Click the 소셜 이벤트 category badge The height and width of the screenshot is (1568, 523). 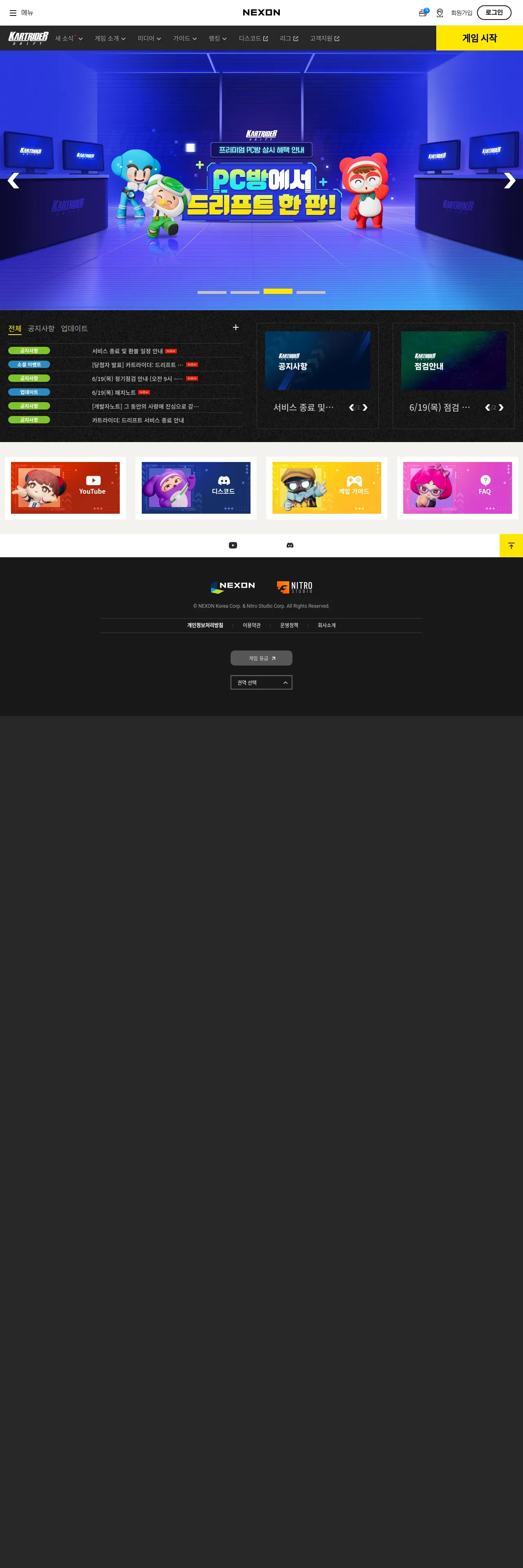29,365
